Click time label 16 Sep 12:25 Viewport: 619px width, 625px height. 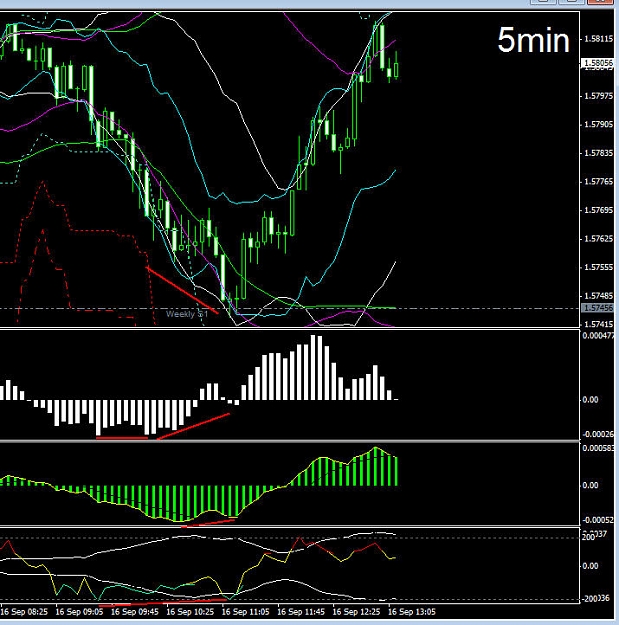coord(356,611)
